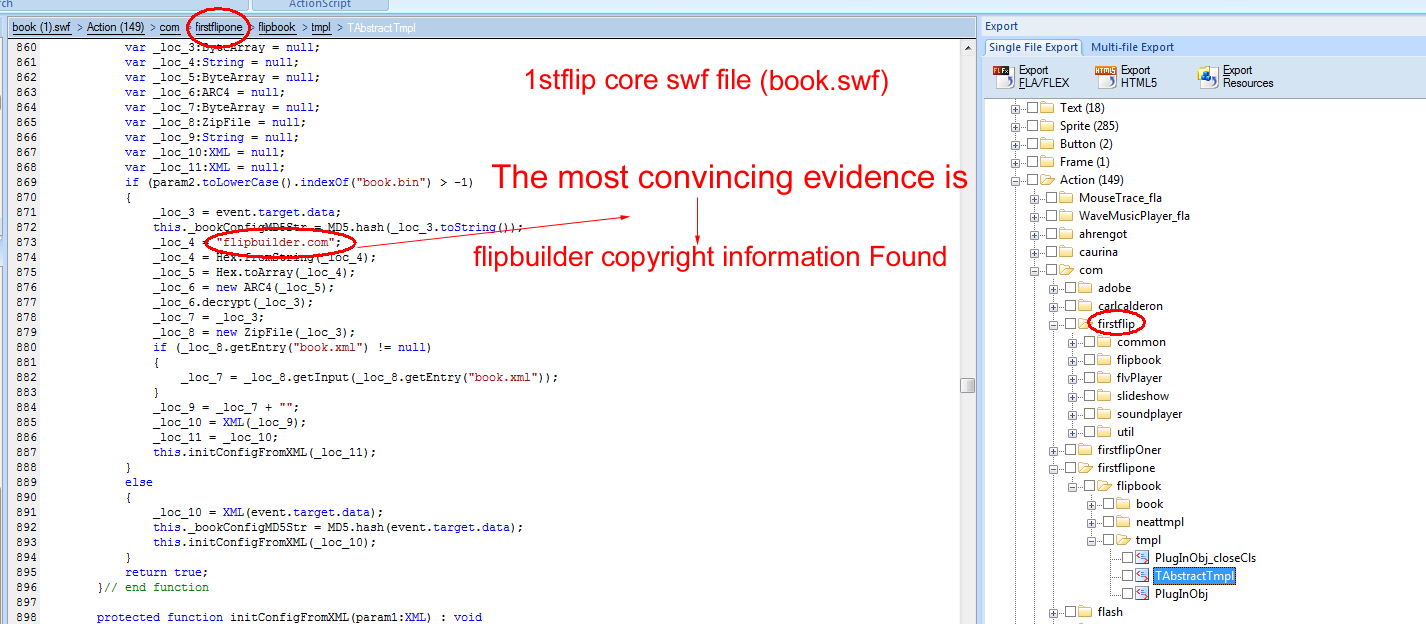Click the soundplayer folder icon

pos(1104,414)
